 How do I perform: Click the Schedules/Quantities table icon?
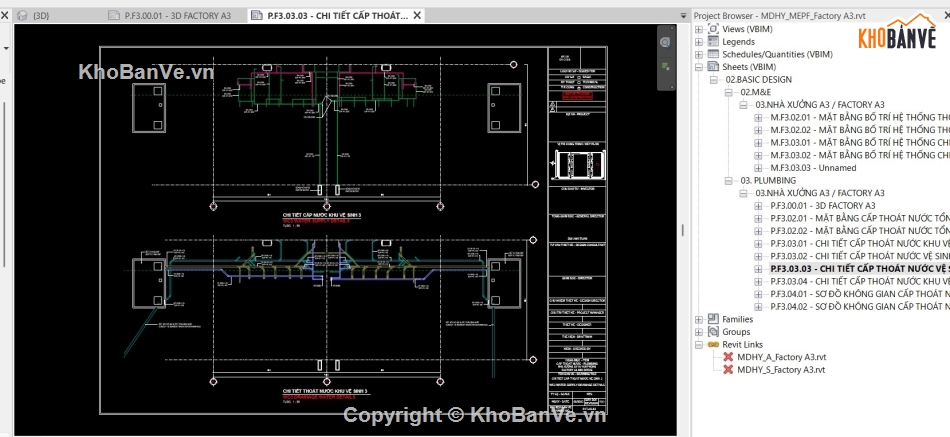(713, 54)
